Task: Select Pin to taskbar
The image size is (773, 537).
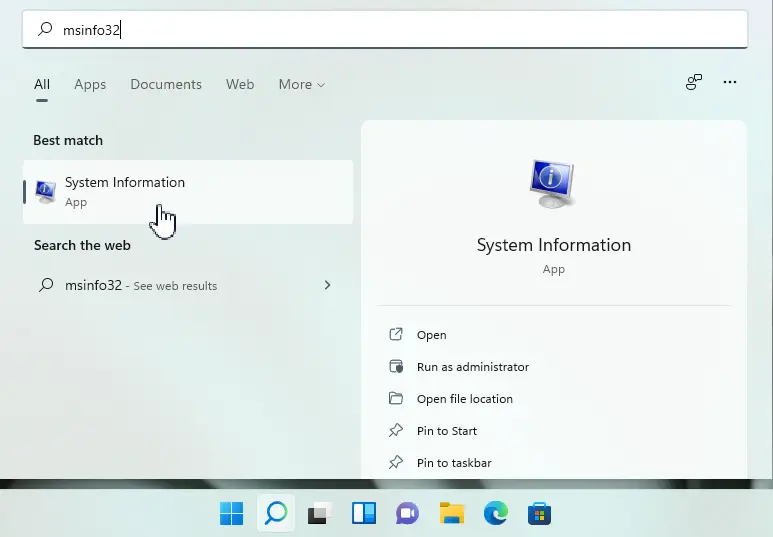Action: pos(454,463)
